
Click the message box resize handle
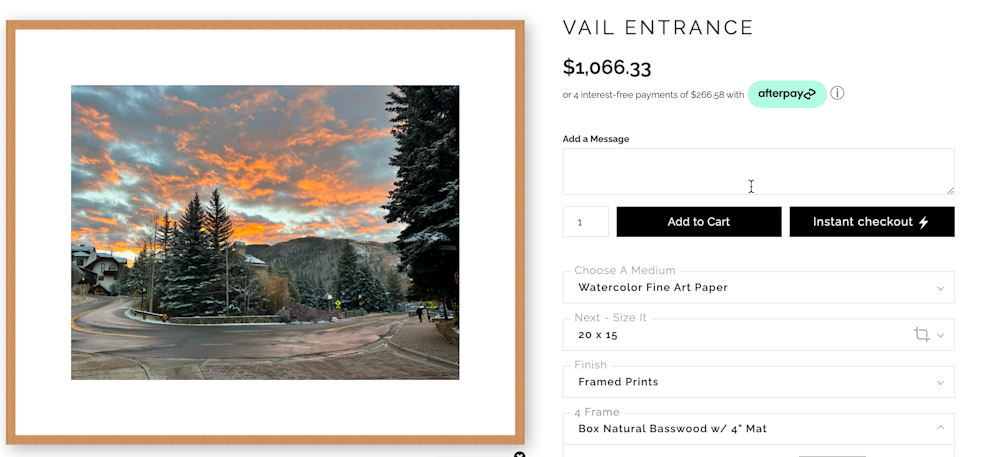tap(949, 190)
